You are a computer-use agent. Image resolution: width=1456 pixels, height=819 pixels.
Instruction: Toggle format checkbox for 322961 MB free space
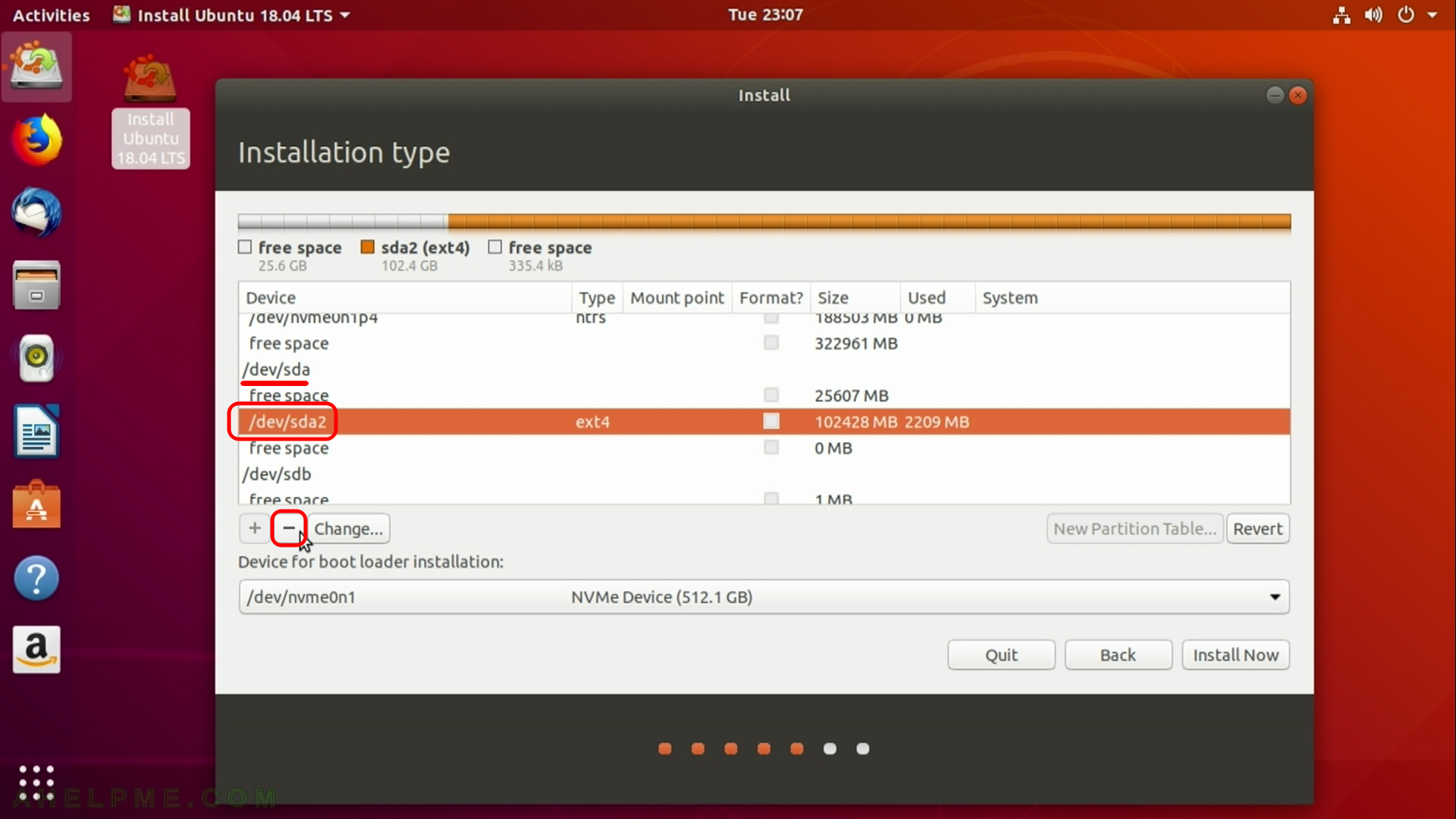(771, 343)
